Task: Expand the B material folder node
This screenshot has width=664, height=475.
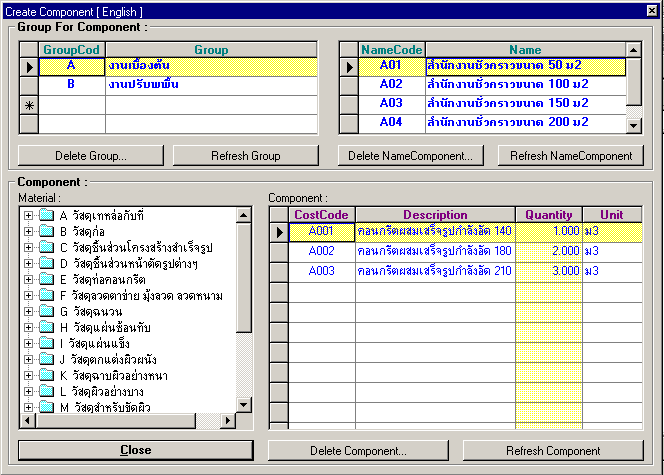Action: click(28, 232)
